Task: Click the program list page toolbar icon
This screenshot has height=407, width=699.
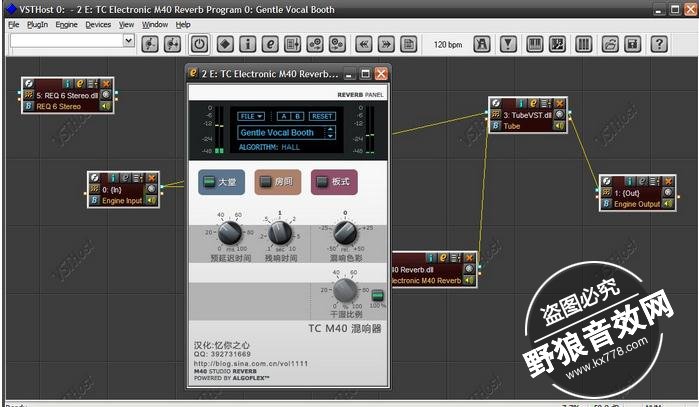Action: pyautogui.click(x=408, y=44)
